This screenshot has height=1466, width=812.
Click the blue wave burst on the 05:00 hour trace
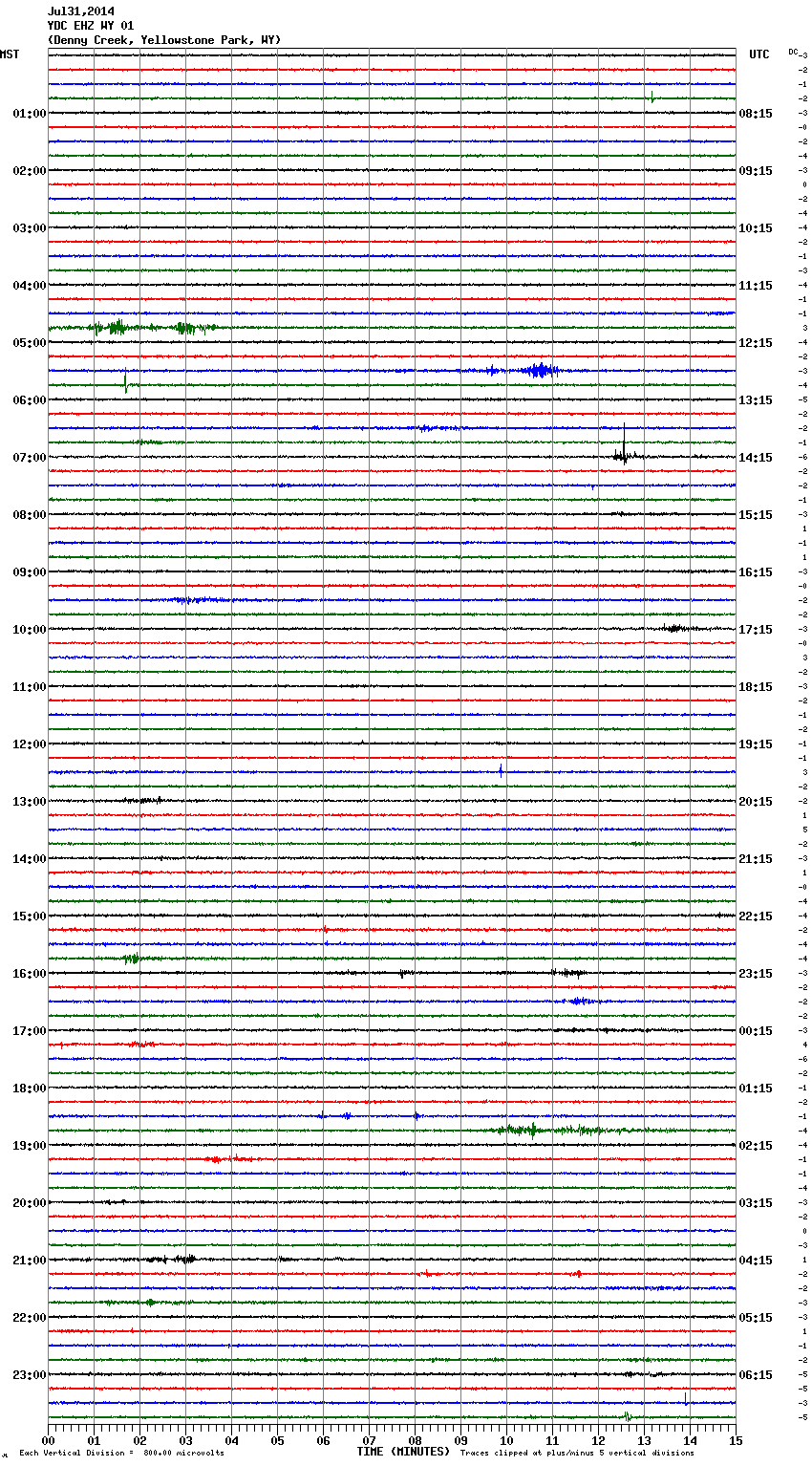click(541, 371)
